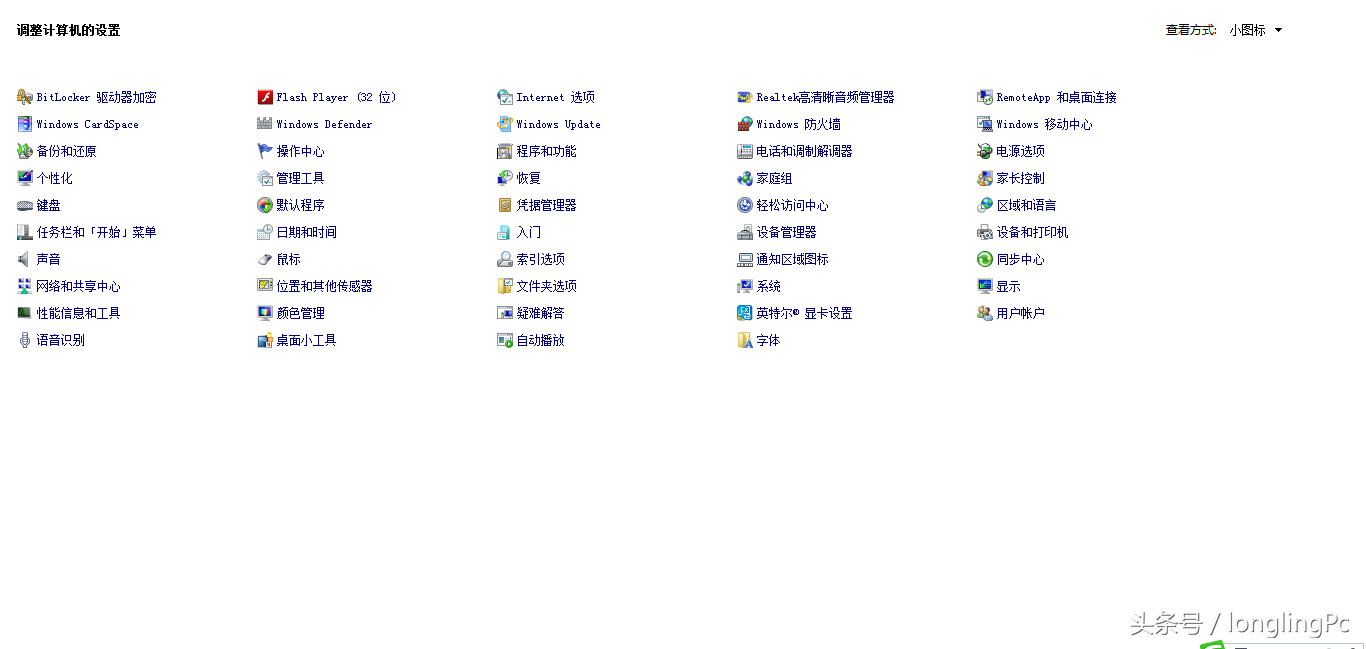1366x649 pixels.
Task: Open the 入门 link
Action: (528, 232)
